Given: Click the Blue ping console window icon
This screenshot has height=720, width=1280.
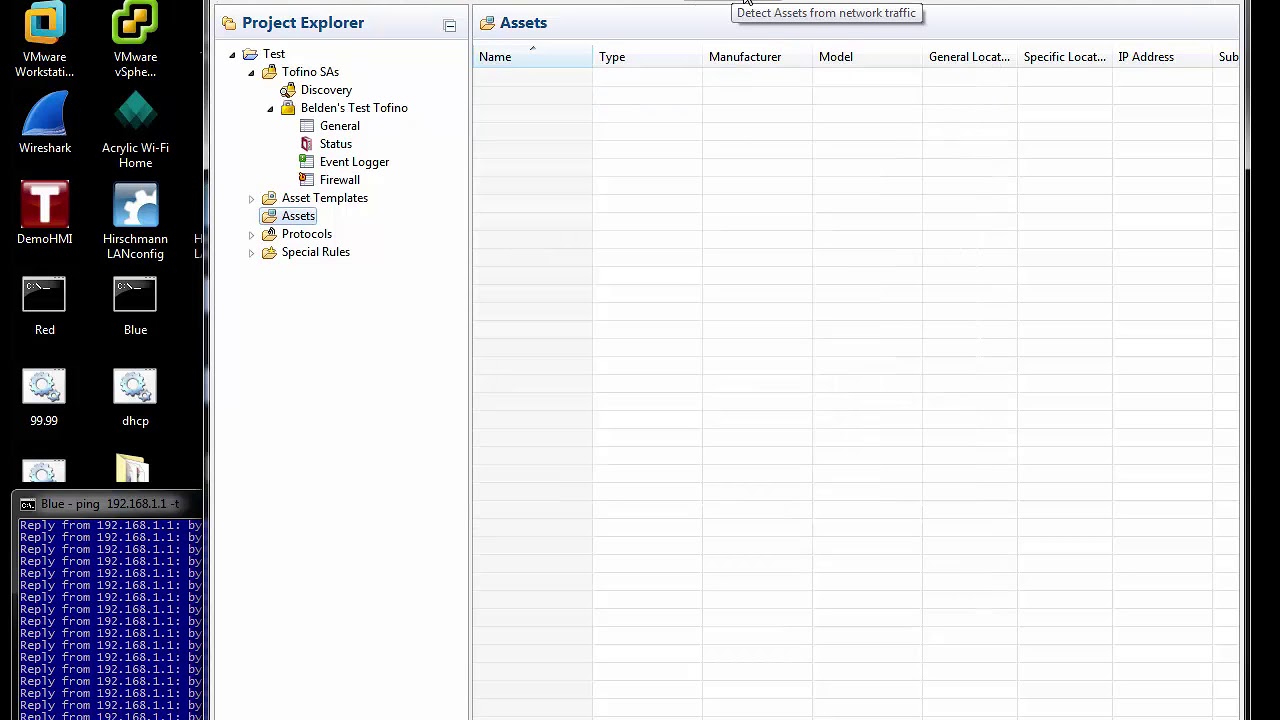Looking at the screenshot, I should tap(28, 504).
